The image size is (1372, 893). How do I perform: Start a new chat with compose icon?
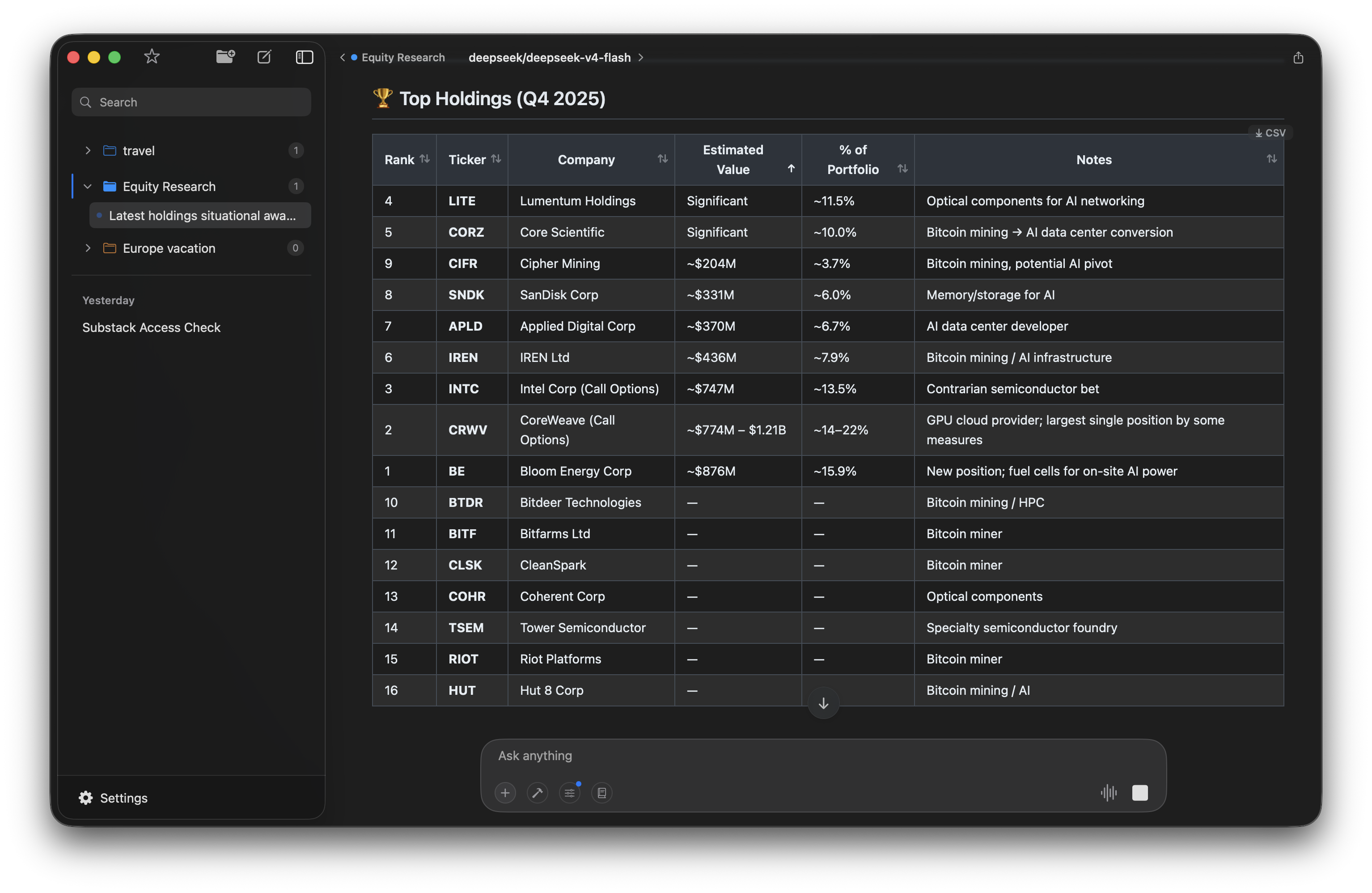click(264, 56)
